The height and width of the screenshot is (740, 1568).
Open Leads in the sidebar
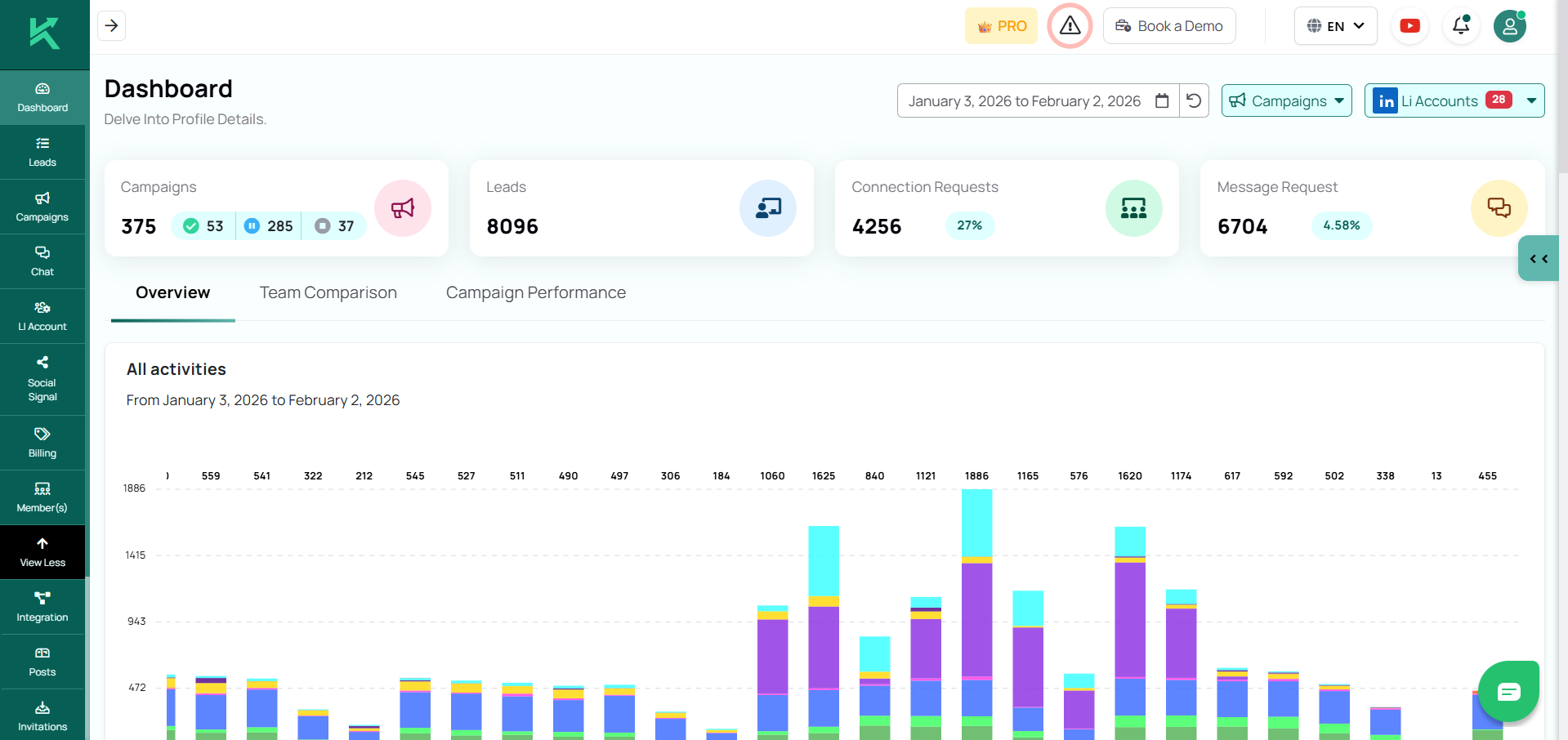42,152
